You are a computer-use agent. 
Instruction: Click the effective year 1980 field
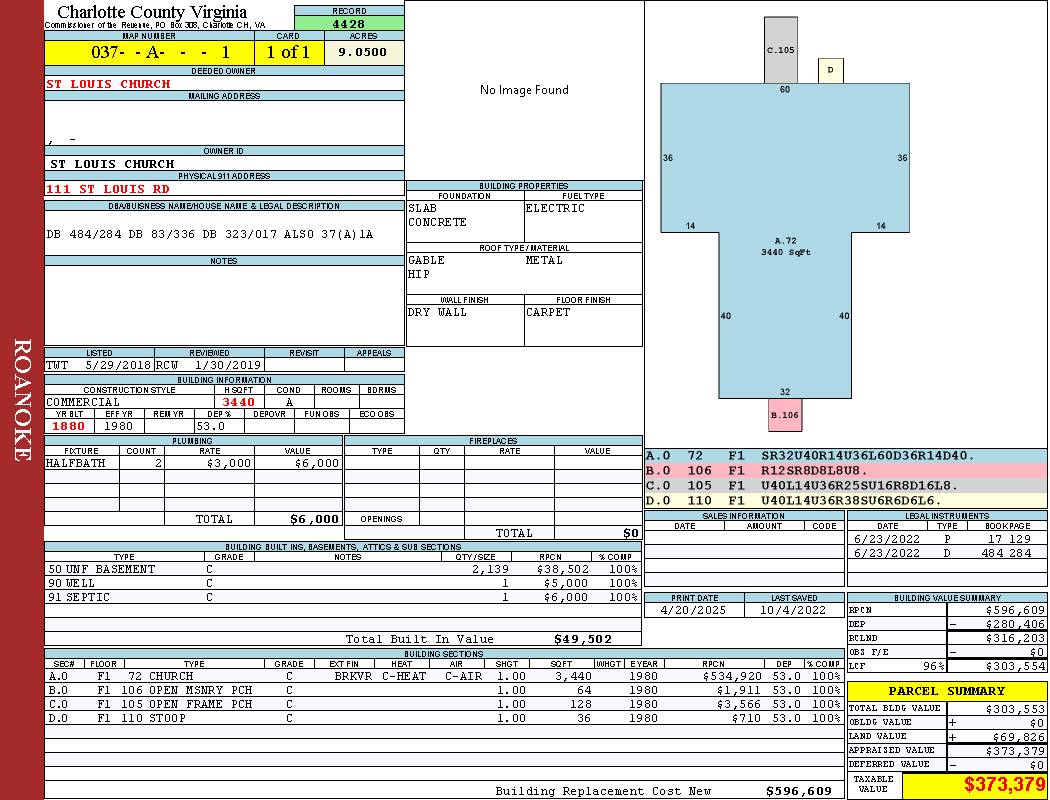pyautogui.click(x=119, y=426)
